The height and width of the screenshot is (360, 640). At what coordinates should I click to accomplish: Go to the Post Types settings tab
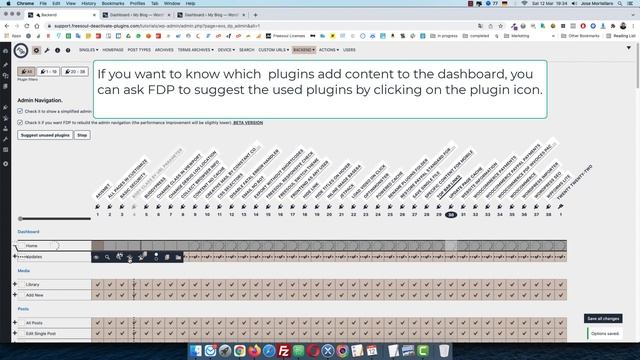coord(139,50)
